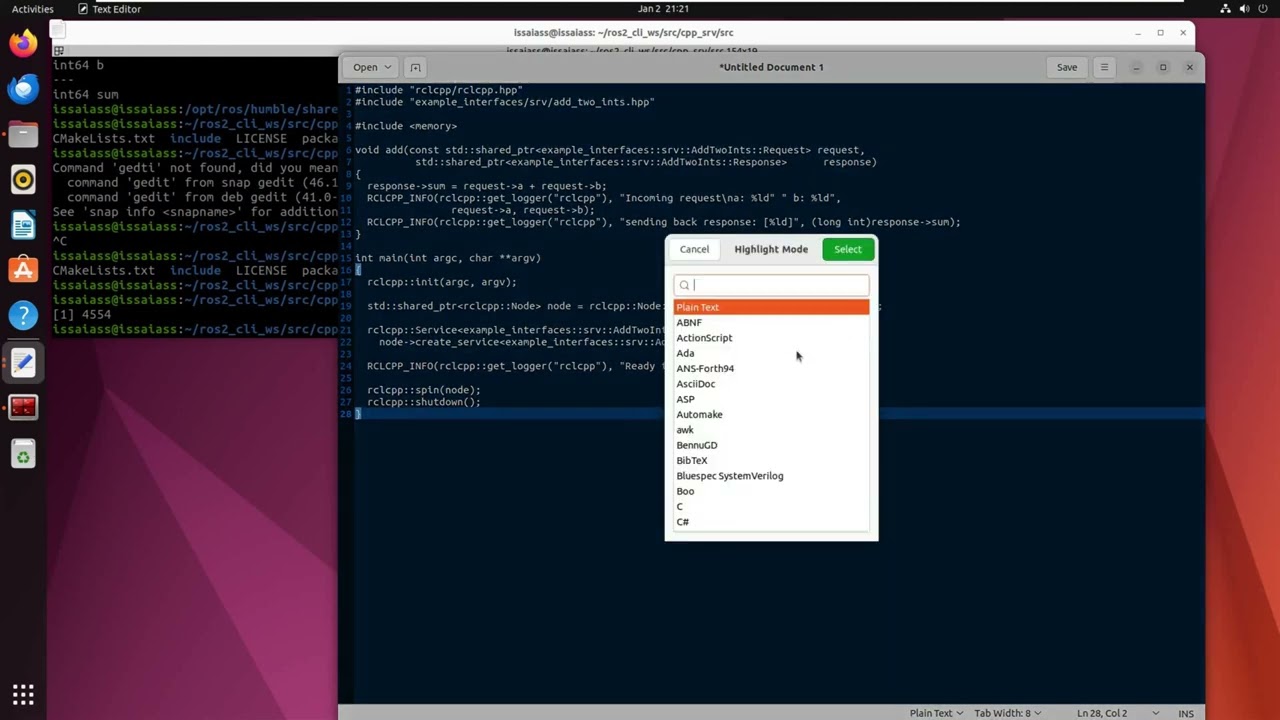
Task: Click the Terminal window title bar text
Action: point(624,33)
